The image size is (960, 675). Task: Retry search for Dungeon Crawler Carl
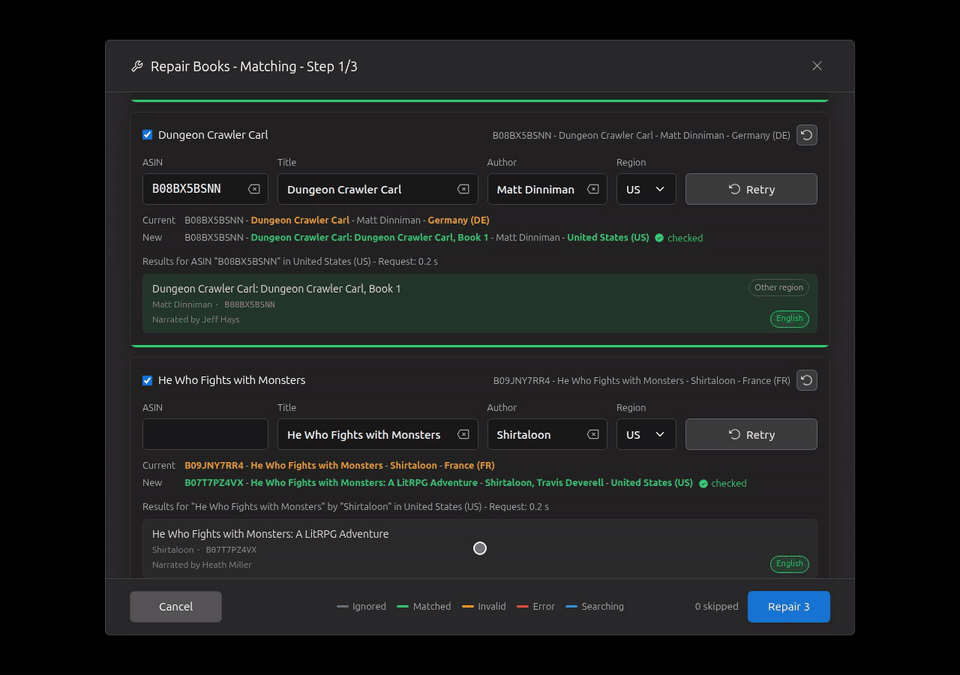751,189
